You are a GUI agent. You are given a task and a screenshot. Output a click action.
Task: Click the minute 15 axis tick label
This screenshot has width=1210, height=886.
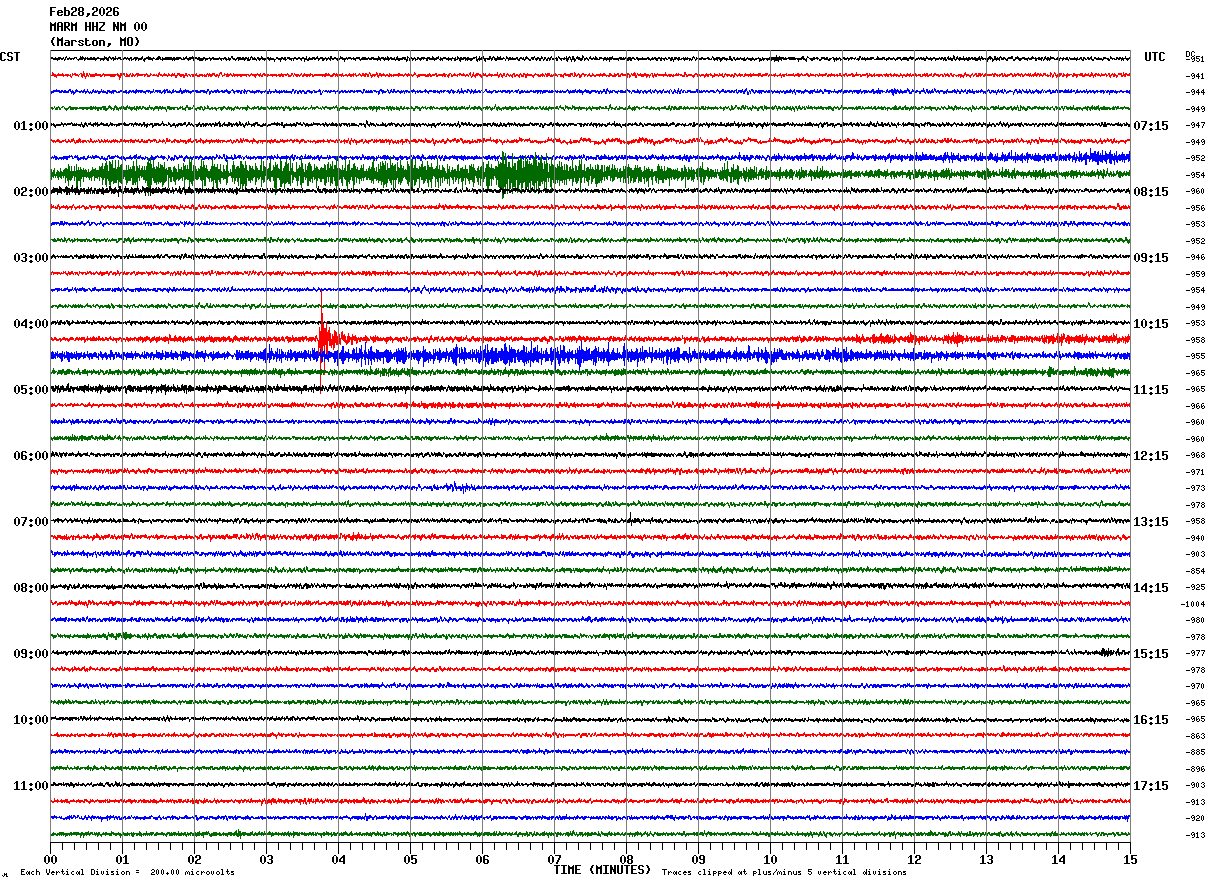pos(1130,859)
